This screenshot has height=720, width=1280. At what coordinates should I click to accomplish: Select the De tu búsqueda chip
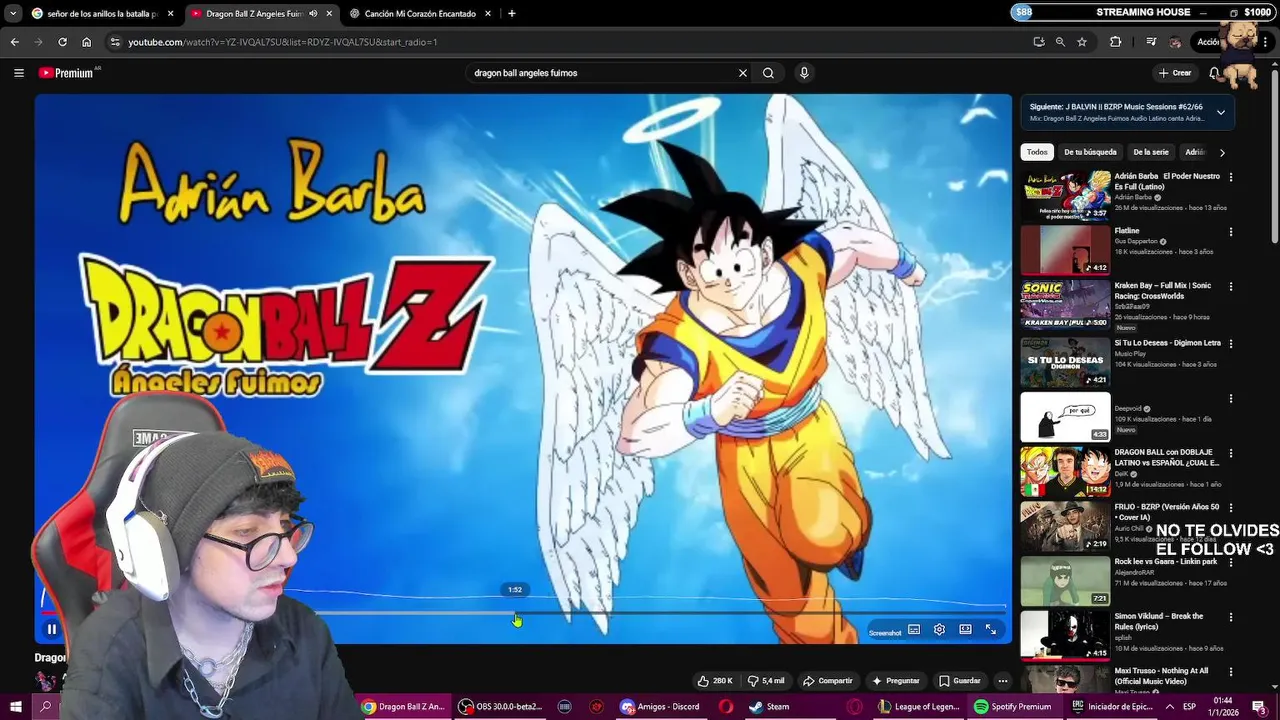(x=1090, y=152)
